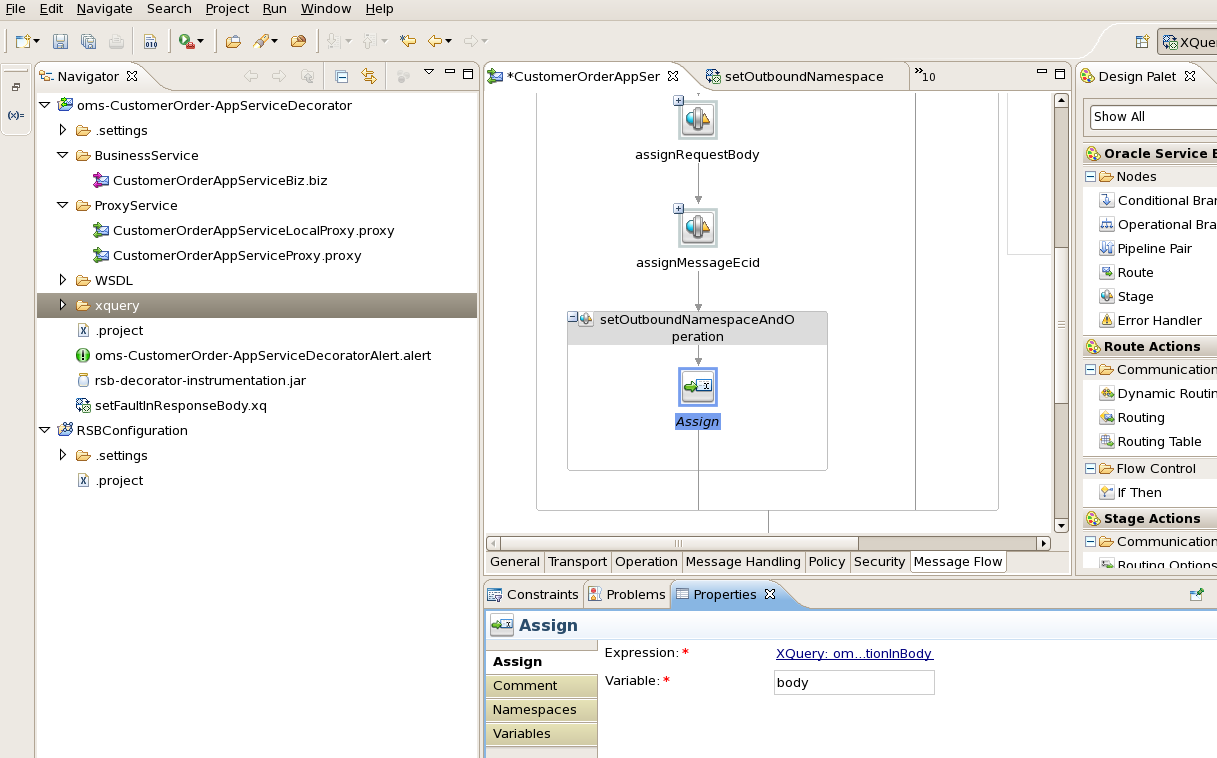1217x758 pixels.
Task: Collapse the ProxyService folder
Action: coord(62,205)
